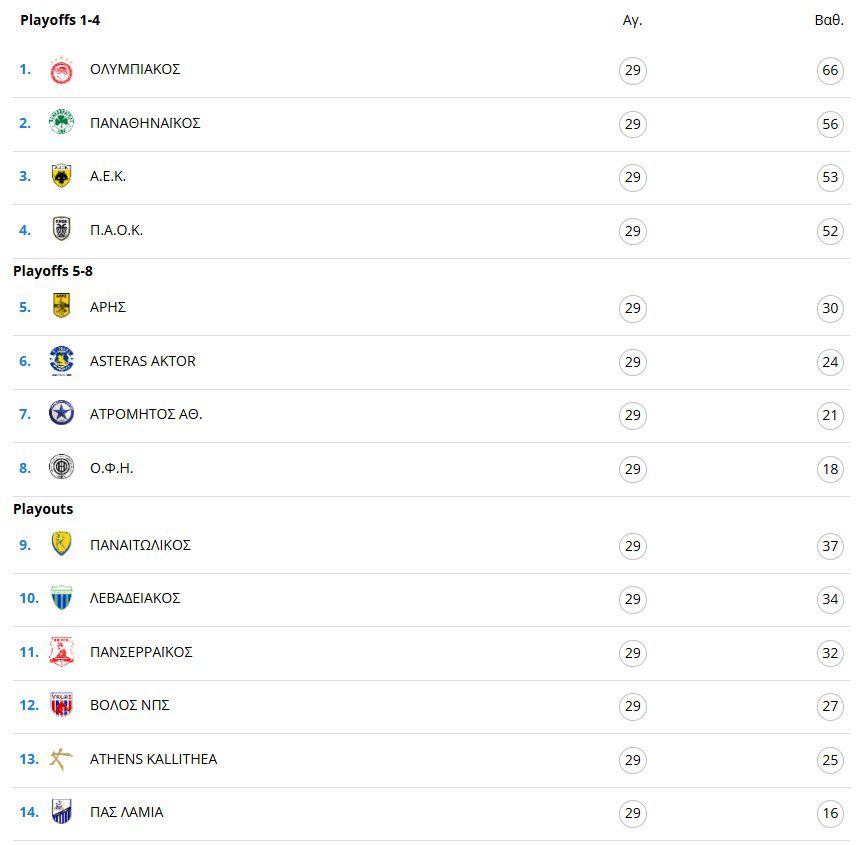Viewport: 857px width, 845px height.
Task: Click the Panserraikos red crest icon
Action: 61,652
